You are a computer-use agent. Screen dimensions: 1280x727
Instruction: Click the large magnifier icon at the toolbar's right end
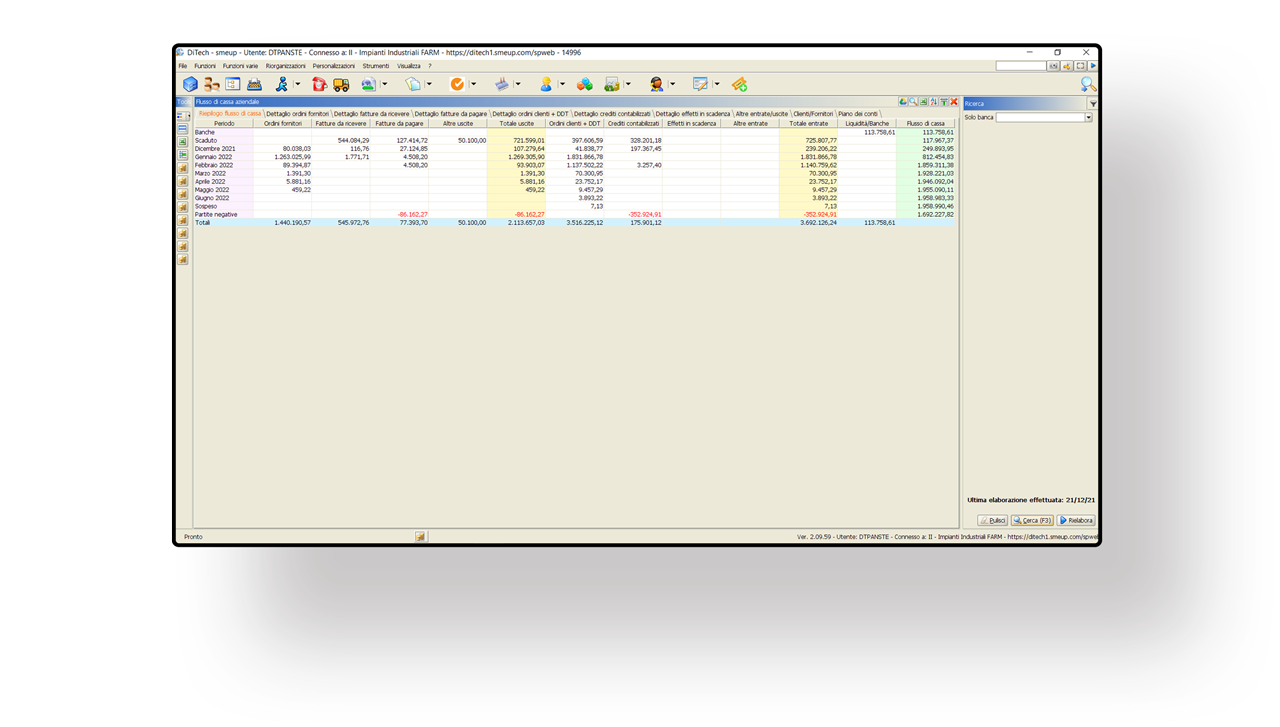click(1088, 84)
